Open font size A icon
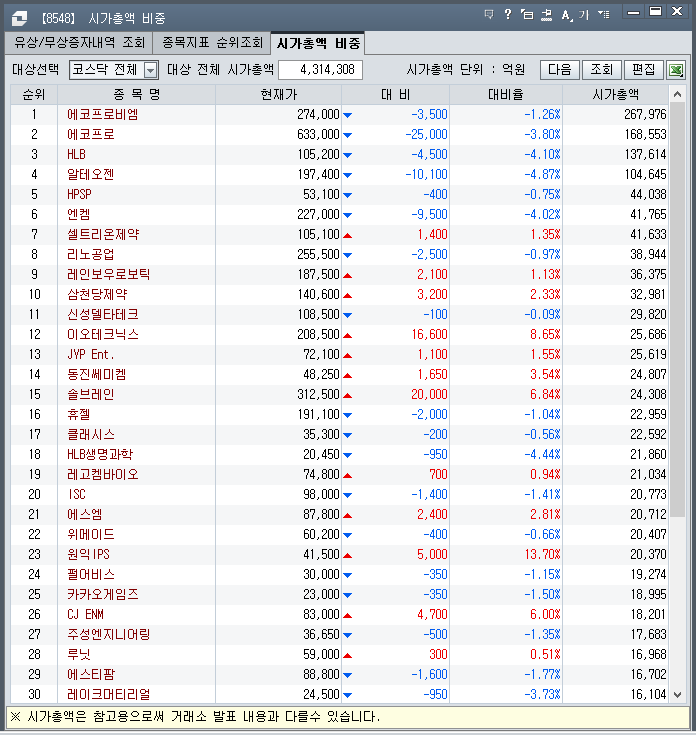This screenshot has height=735, width=696. [x=567, y=15]
